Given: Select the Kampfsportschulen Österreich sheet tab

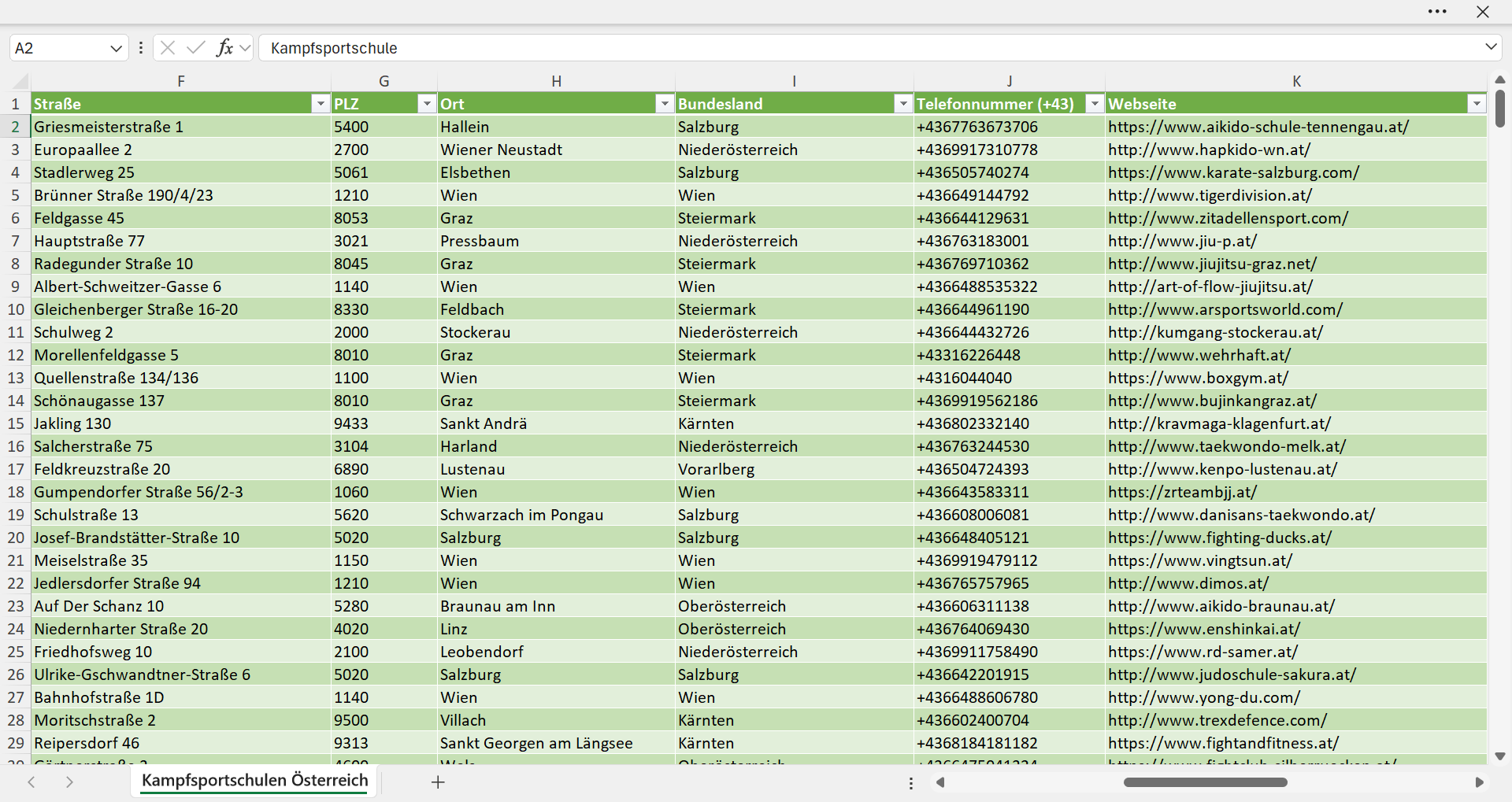Looking at the screenshot, I should tap(254, 781).
